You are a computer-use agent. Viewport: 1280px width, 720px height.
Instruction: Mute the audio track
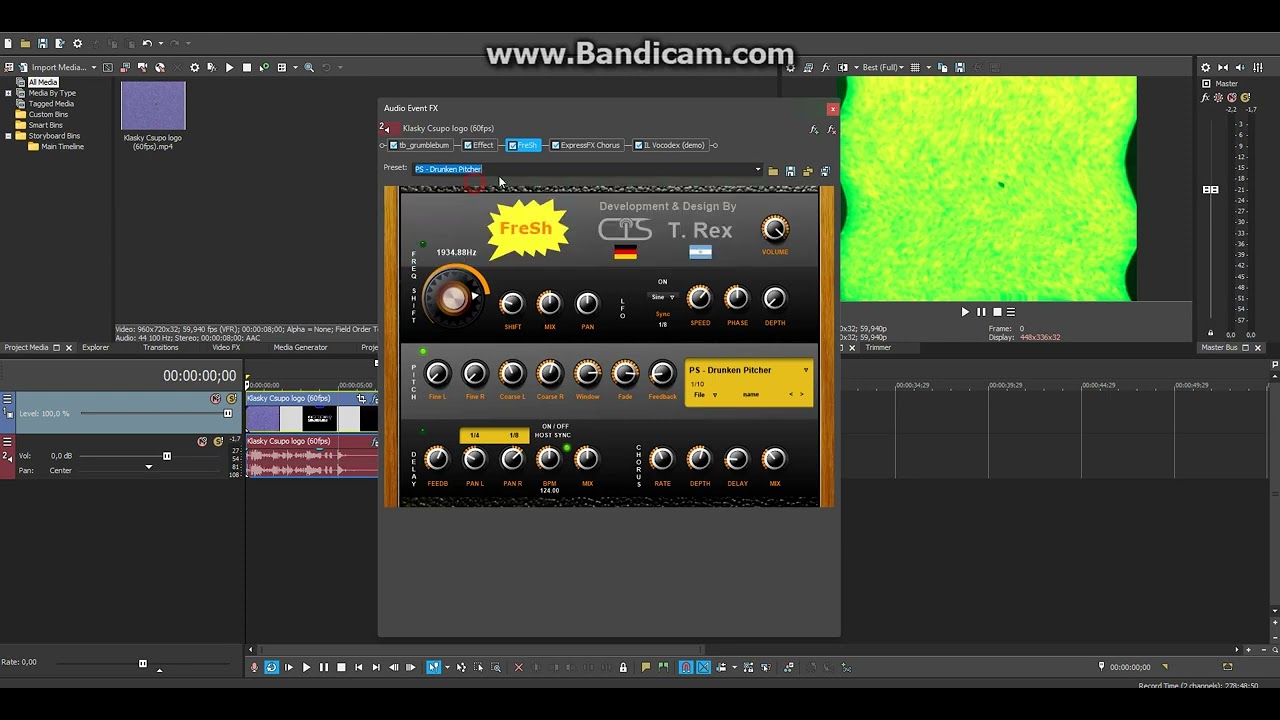(x=202, y=441)
